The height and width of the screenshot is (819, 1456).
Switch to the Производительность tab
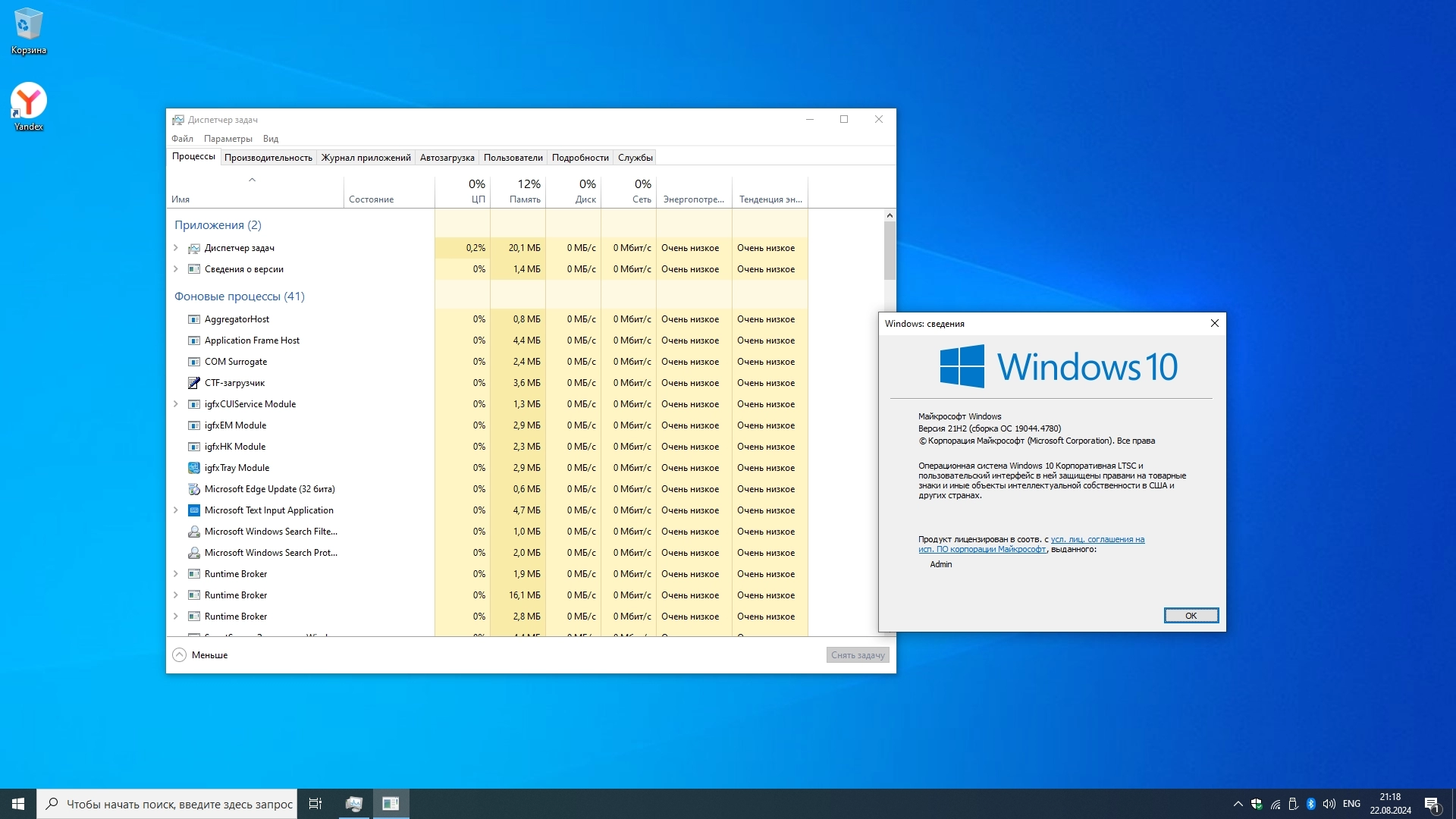tap(268, 158)
